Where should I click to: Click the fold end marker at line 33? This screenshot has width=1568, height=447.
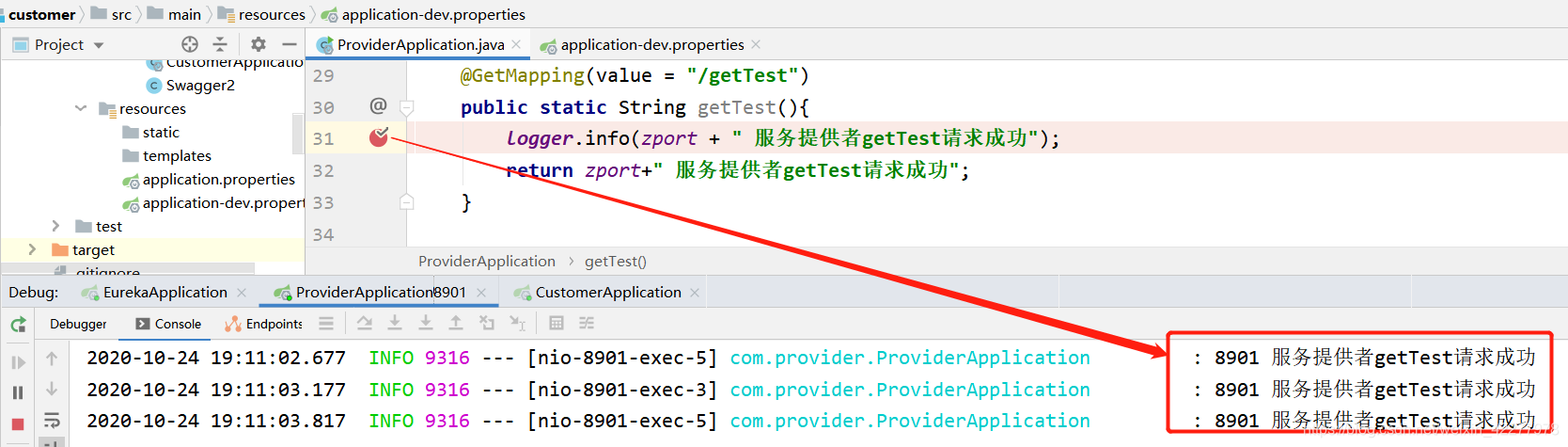click(407, 201)
